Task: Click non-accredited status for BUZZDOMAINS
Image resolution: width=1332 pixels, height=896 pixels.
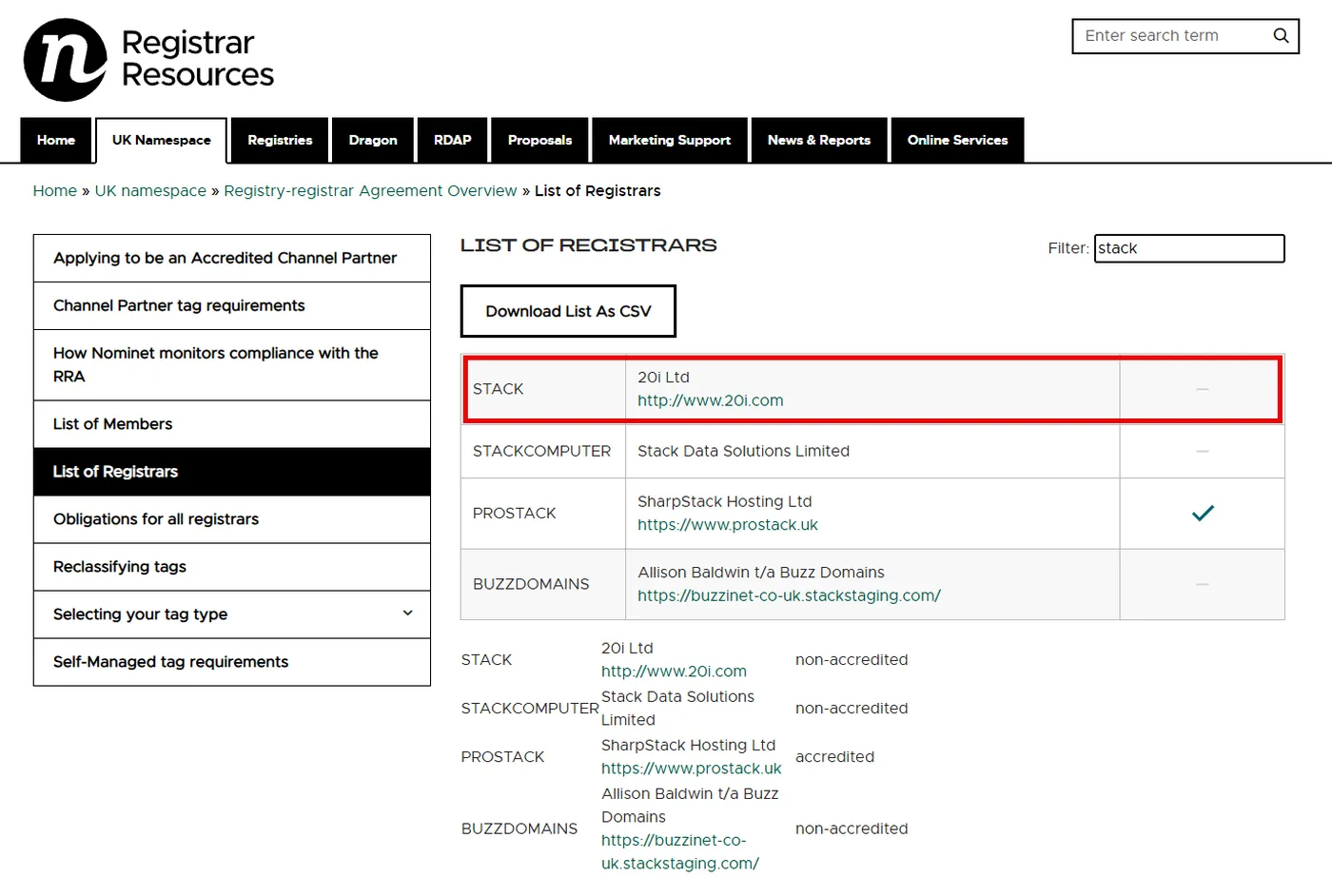Action: click(852, 829)
